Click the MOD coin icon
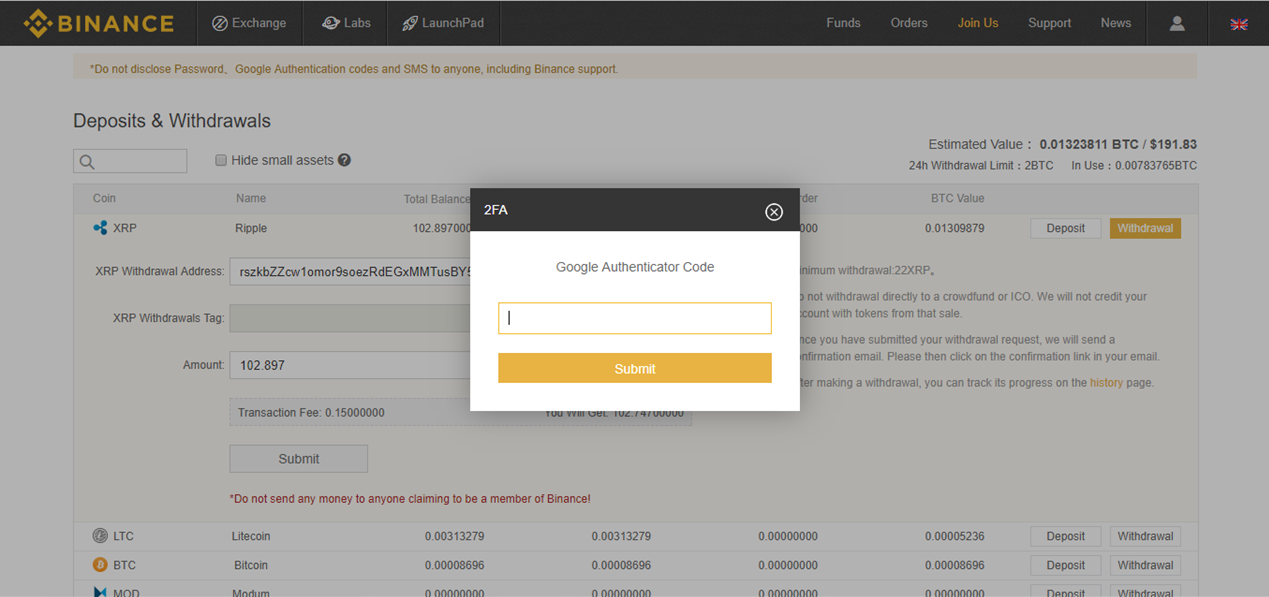The height and width of the screenshot is (597, 1269). (x=100, y=592)
